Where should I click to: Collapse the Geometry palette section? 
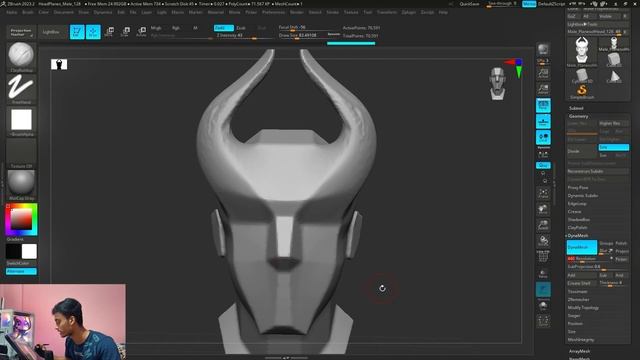coord(578,116)
